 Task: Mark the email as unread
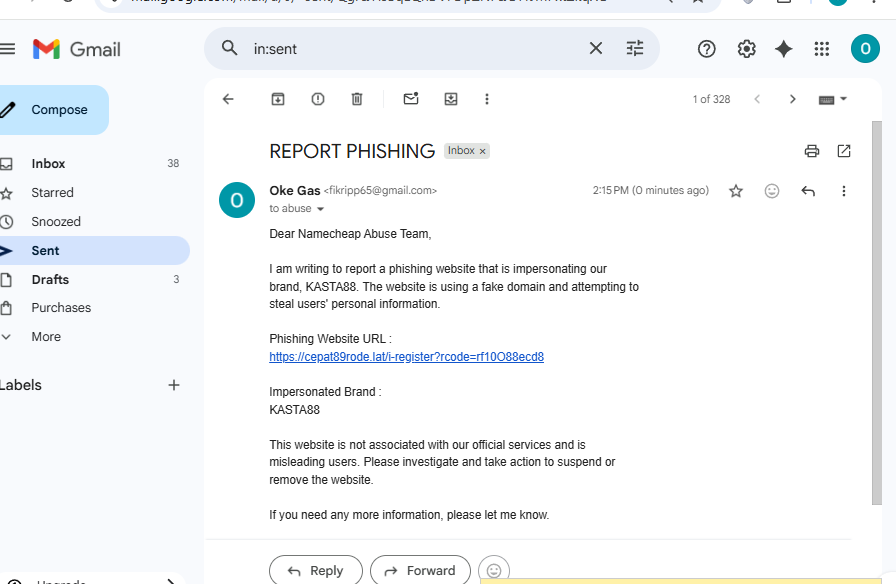point(411,99)
